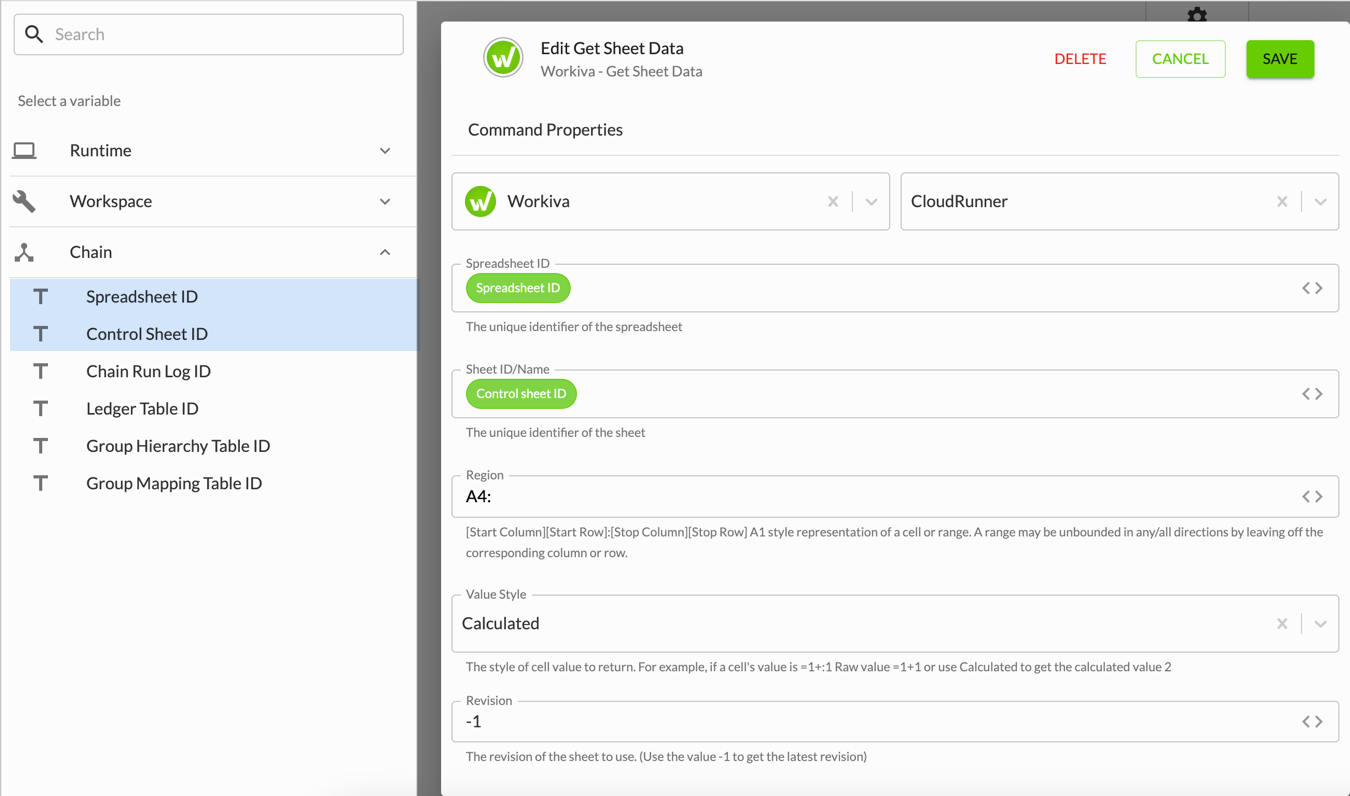
Task: Open the CloudRunner dropdown arrow
Action: coord(1320,202)
